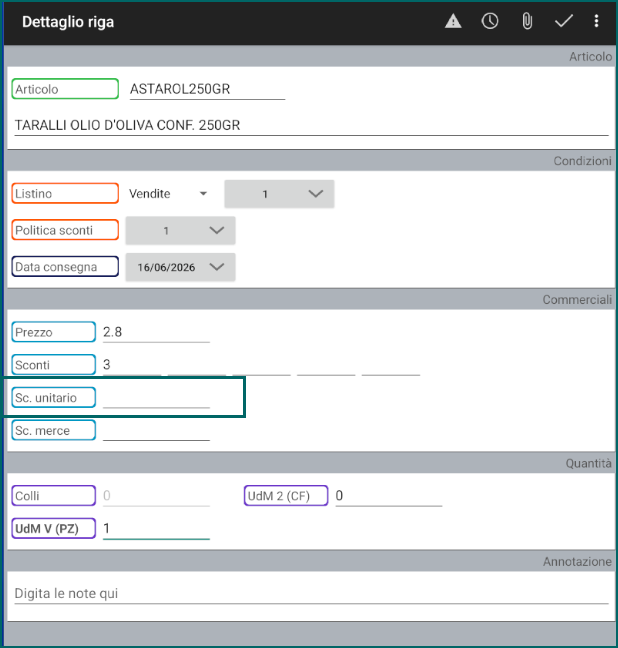Click the paperclip attachment icon
Viewport: 618px width, 648px height.
click(x=527, y=21)
